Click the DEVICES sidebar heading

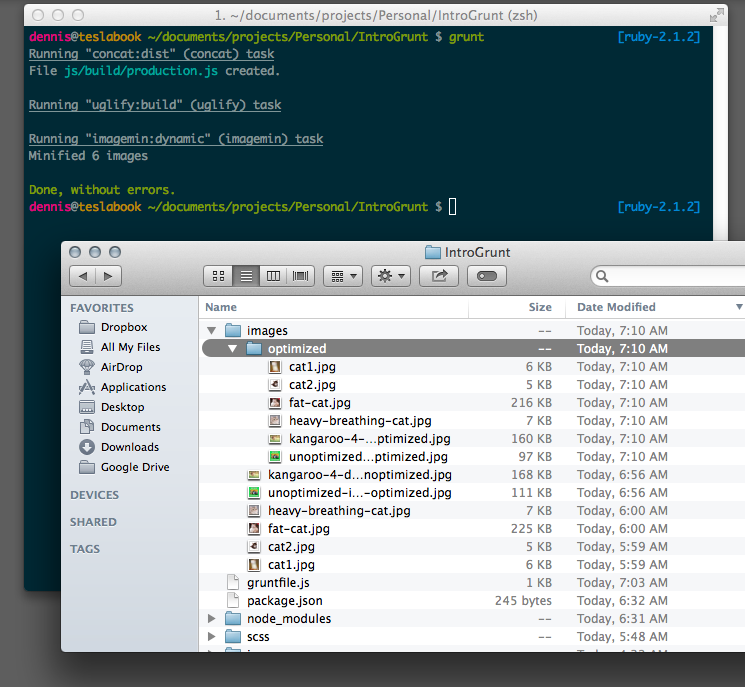95,495
